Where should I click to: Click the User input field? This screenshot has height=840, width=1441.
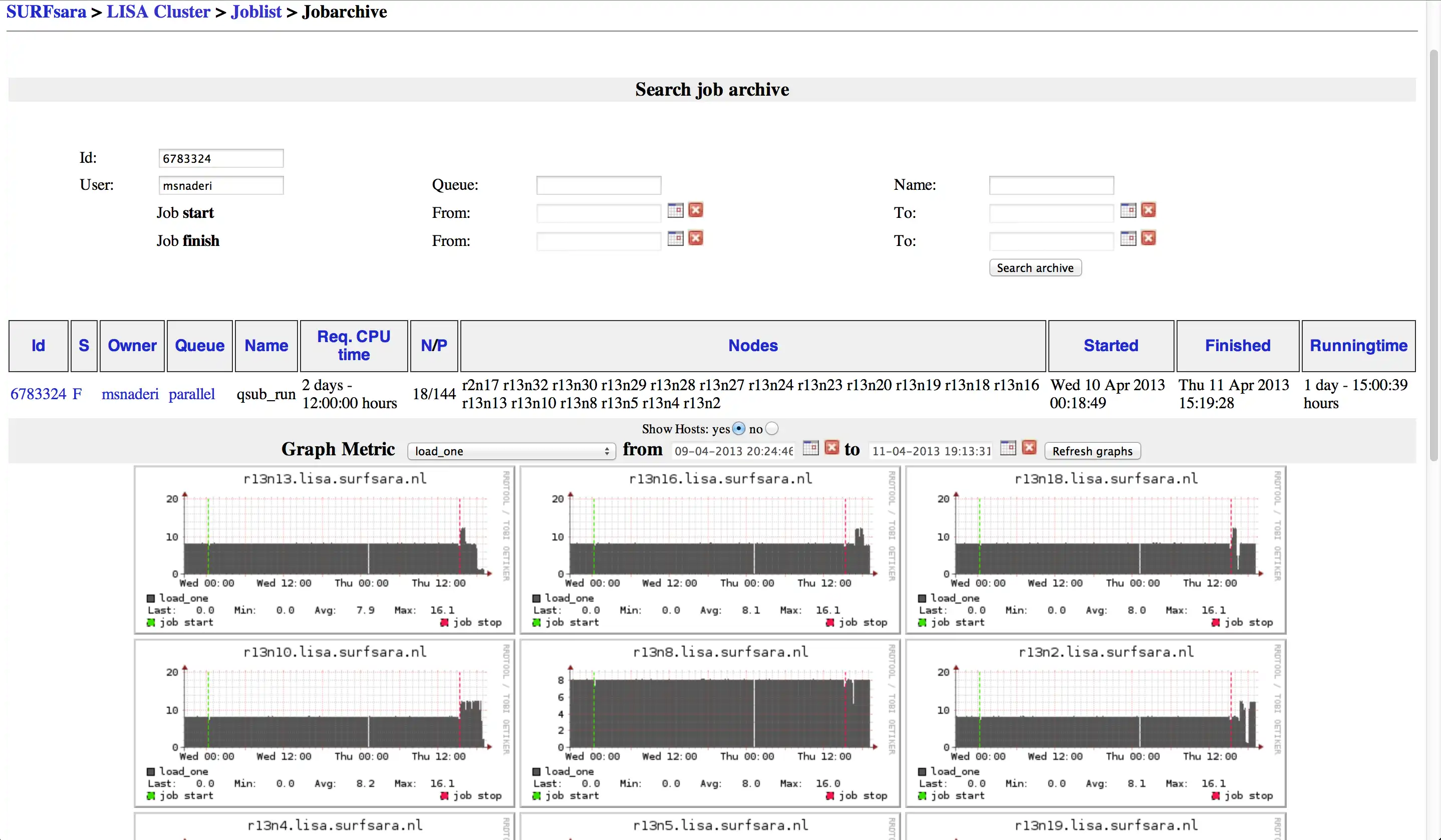(x=220, y=185)
